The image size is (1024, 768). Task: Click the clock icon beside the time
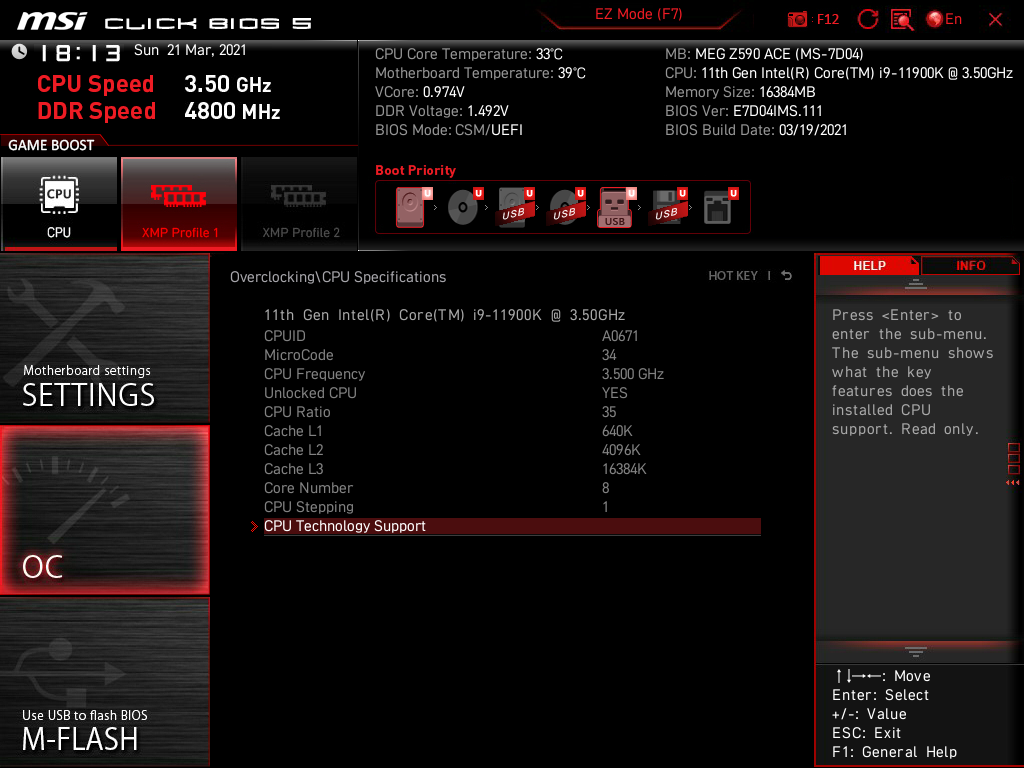20,51
